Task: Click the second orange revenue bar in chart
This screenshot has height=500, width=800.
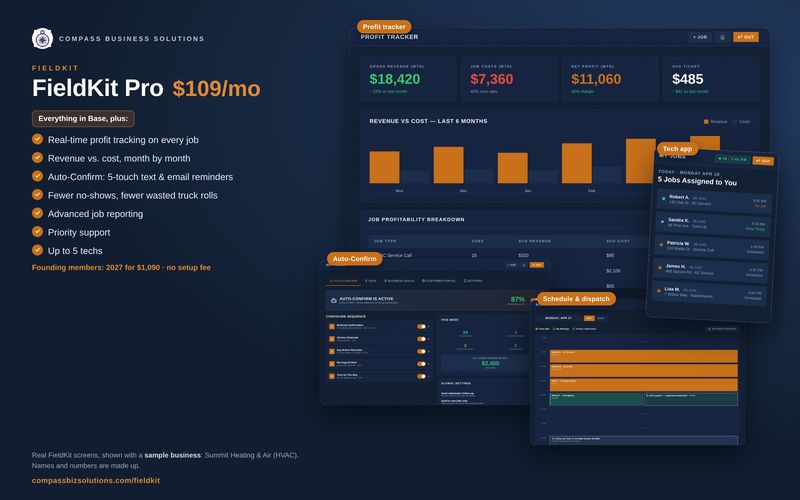Action: tap(448, 165)
